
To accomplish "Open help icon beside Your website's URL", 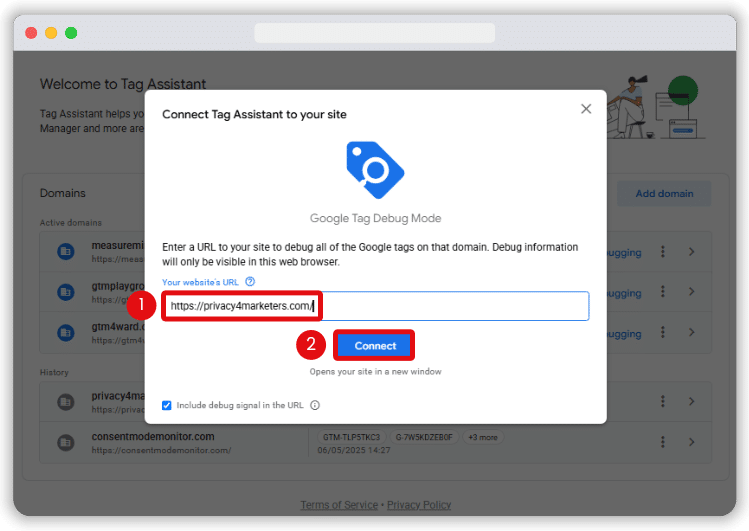I will click(x=250, y=282).
